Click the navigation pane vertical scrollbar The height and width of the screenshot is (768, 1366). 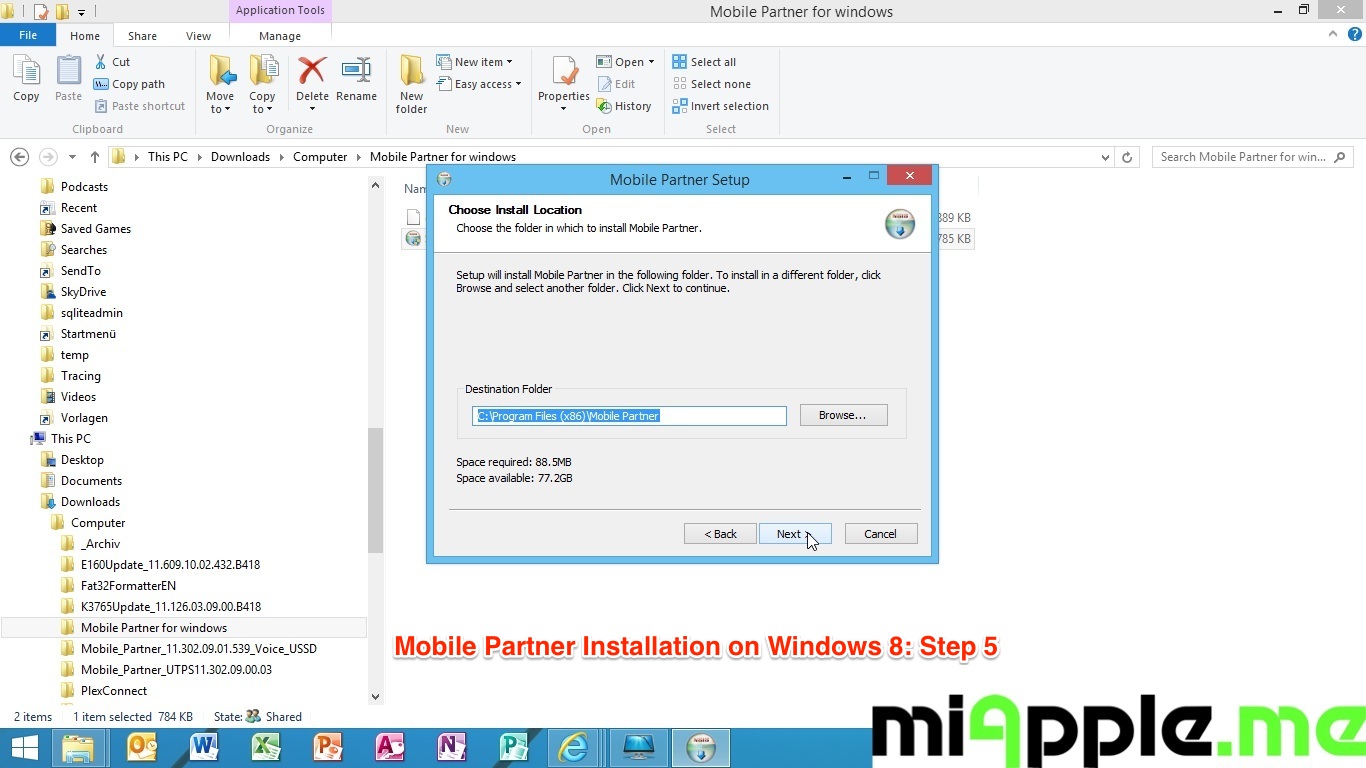click(376, 490)
